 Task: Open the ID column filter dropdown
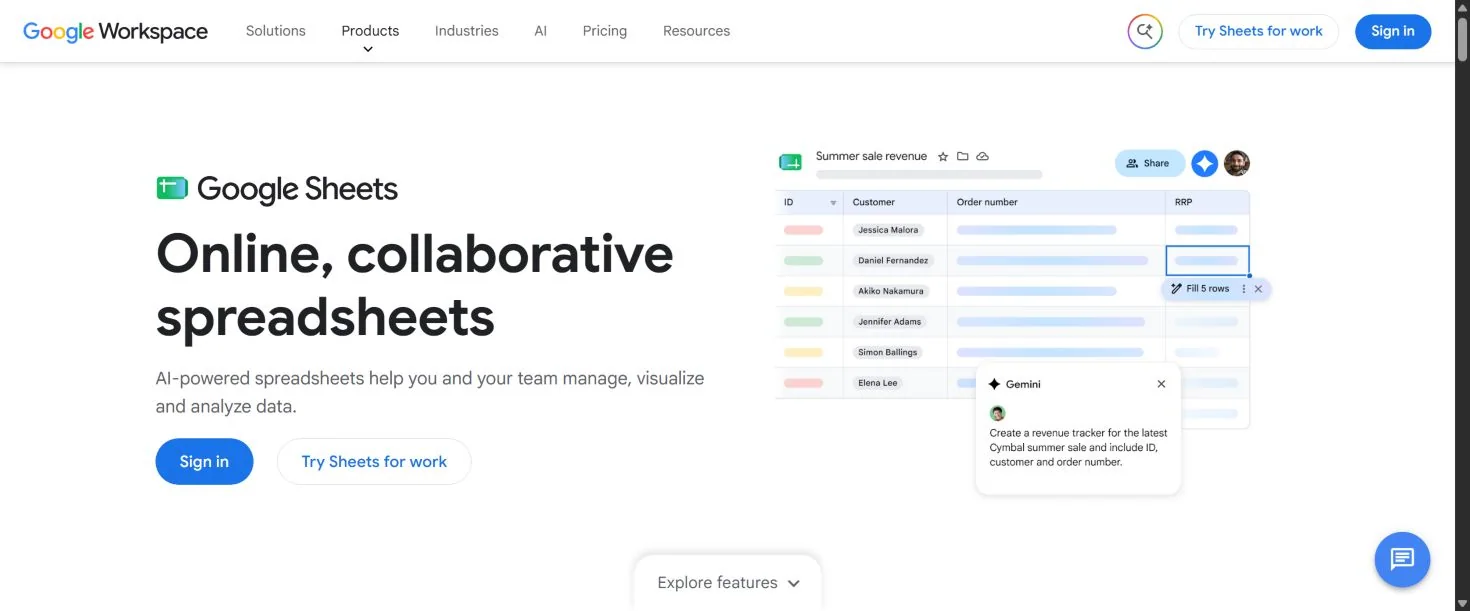point(833,203)
